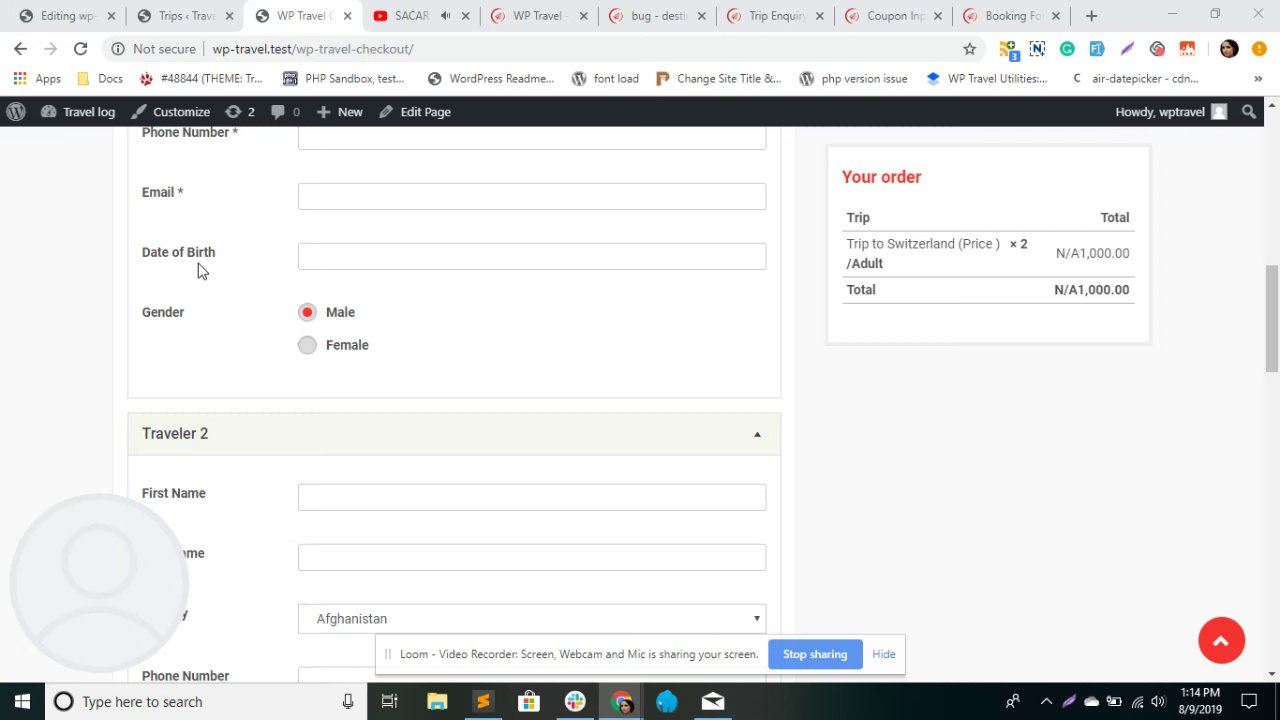Image resolution: width=1280 pixels, height=720 pixels.
Task: Open the admin bar search icon
Action: (1249, 112)
